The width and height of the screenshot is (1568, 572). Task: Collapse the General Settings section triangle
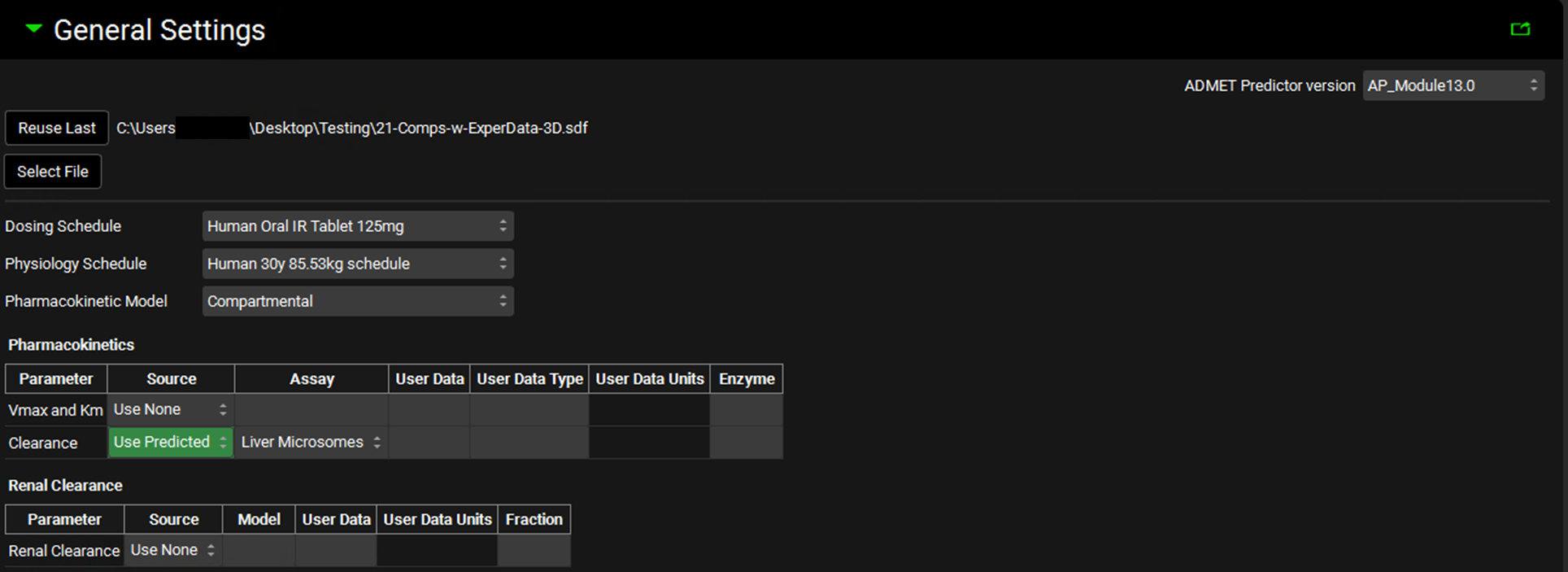pos(33,29)
